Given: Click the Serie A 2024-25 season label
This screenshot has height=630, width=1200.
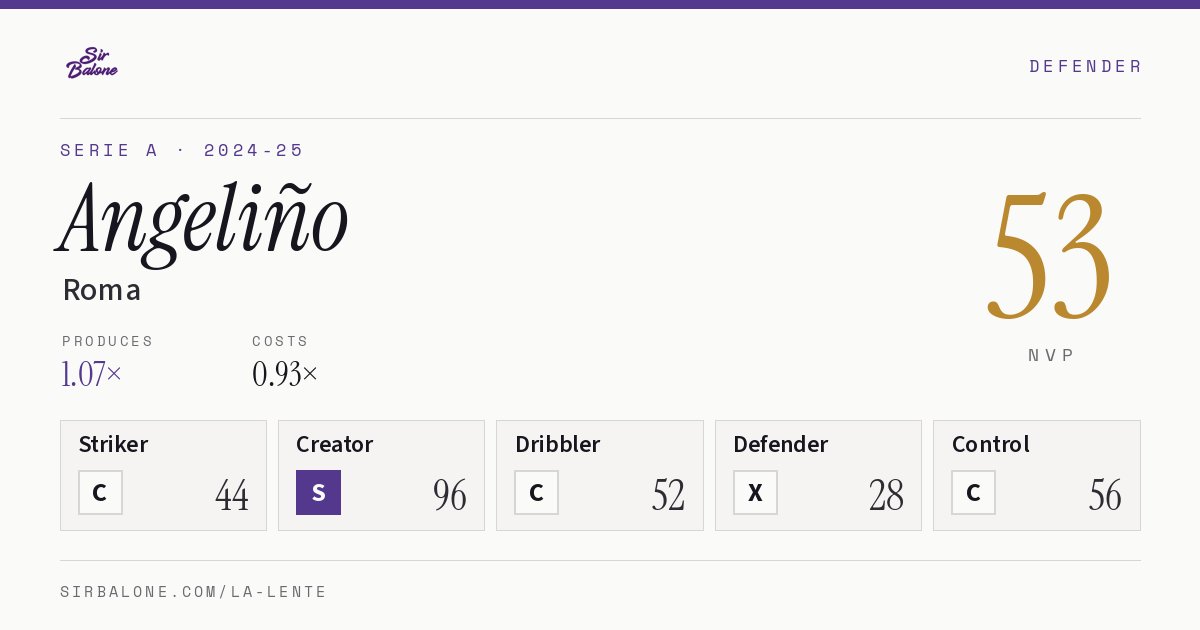Looking at the screenshot, I should (182, 150).
